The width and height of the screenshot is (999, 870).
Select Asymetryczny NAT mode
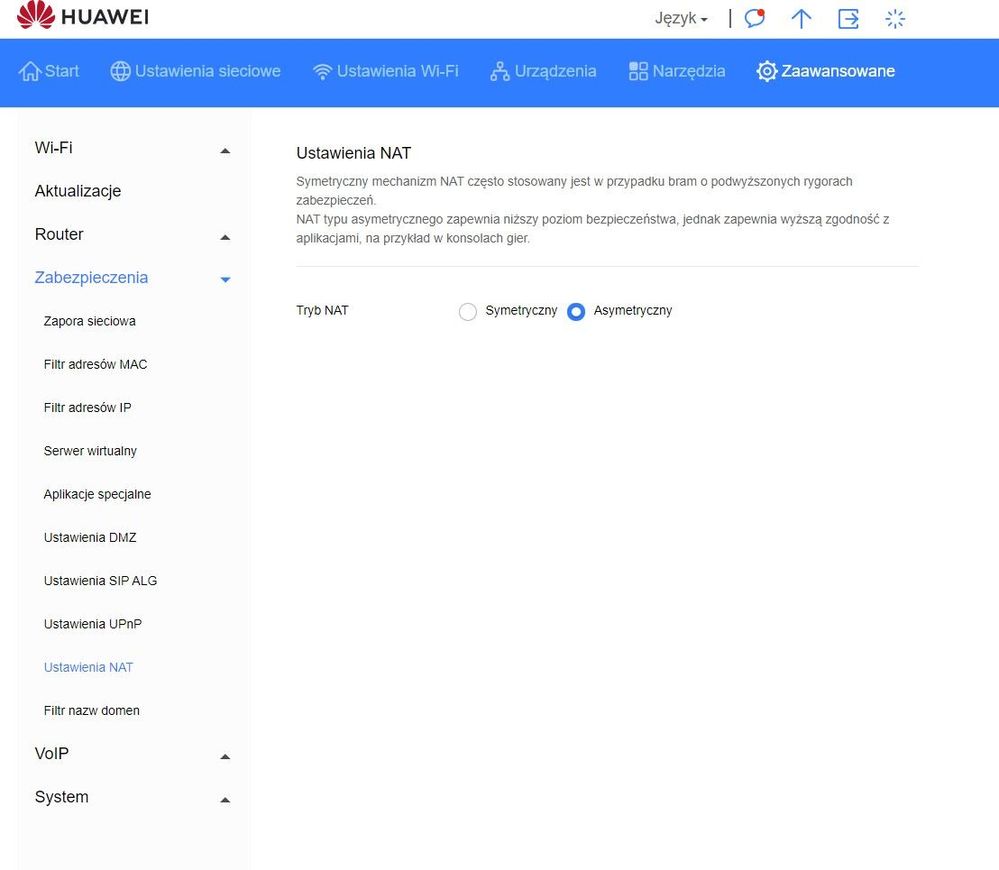point(576,311)
